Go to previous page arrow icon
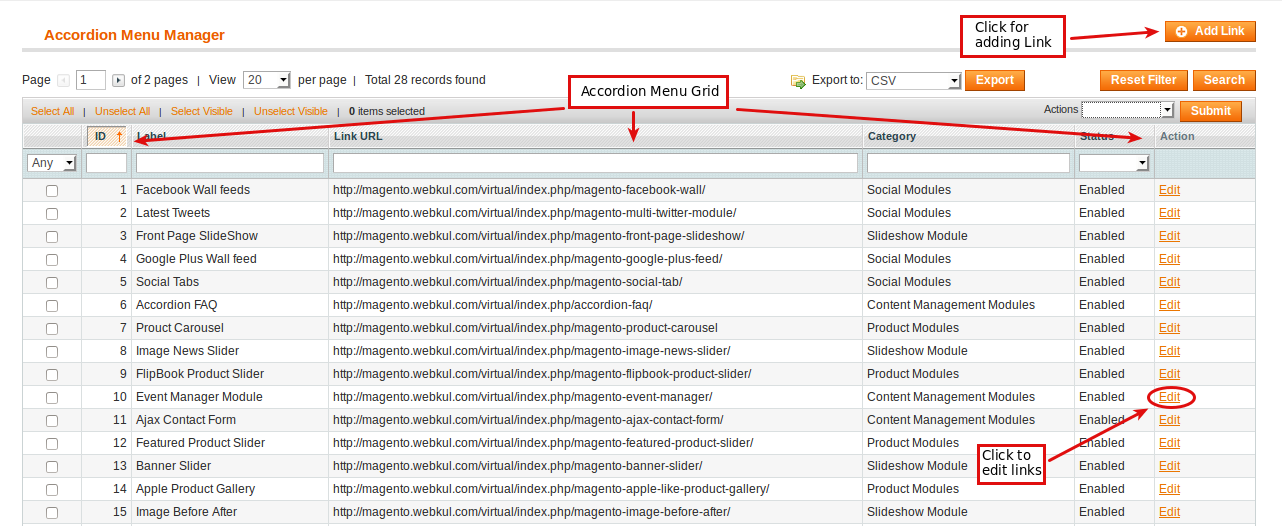The image size is (1282, 526). [64, 80]
